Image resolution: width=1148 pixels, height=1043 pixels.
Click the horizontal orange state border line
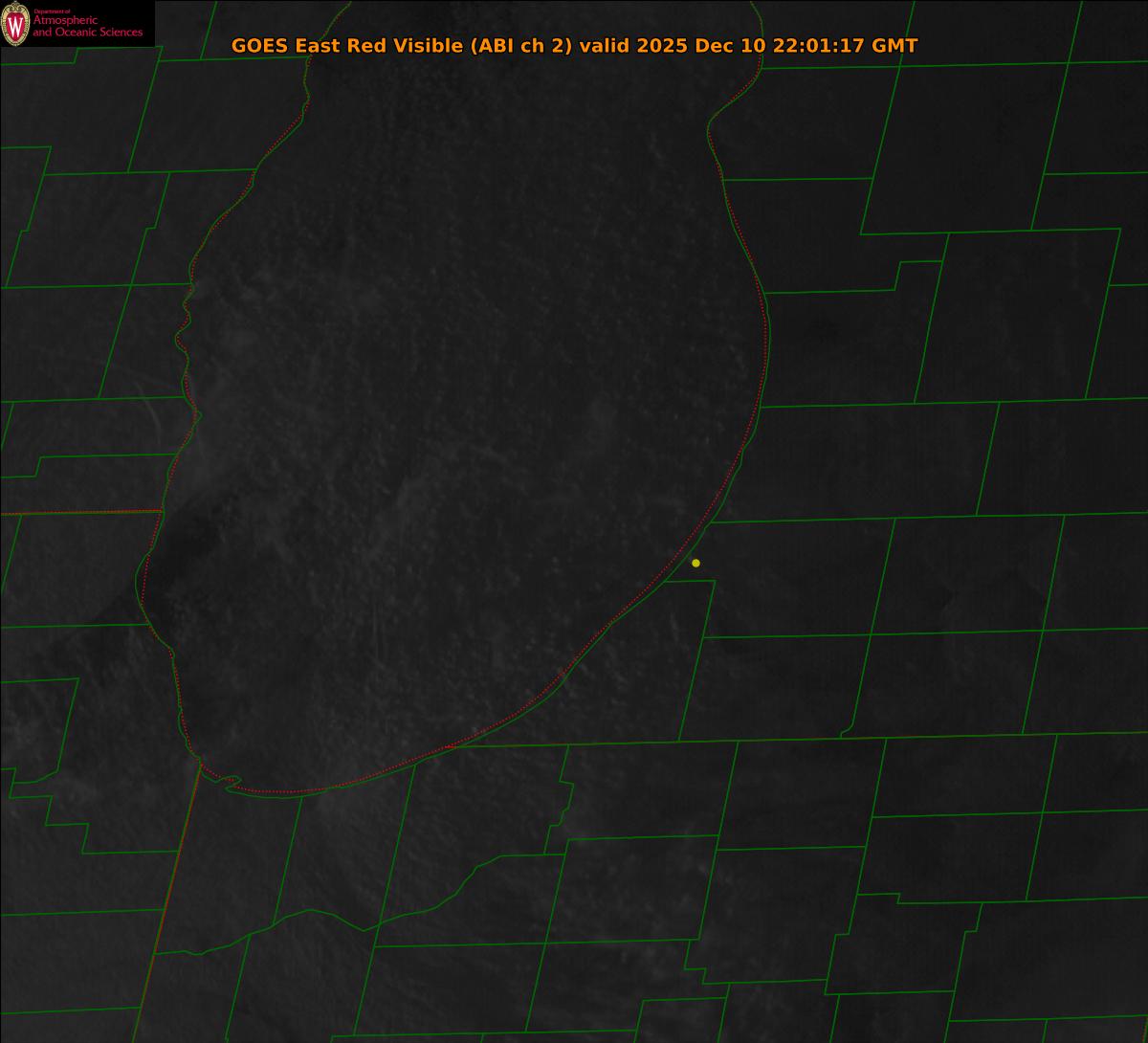coord(77,513)
